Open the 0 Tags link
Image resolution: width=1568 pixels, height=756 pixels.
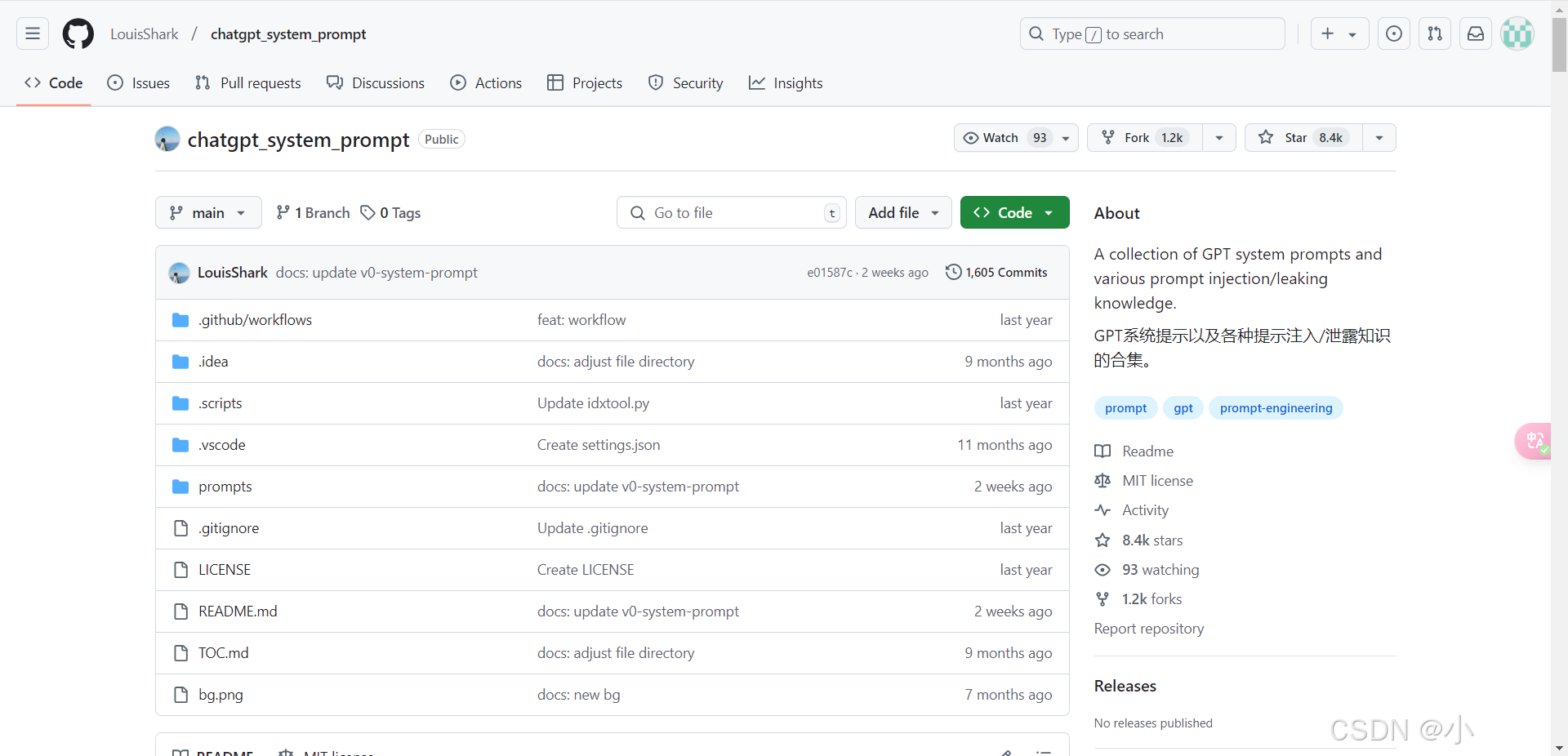[x=390, y=213]
